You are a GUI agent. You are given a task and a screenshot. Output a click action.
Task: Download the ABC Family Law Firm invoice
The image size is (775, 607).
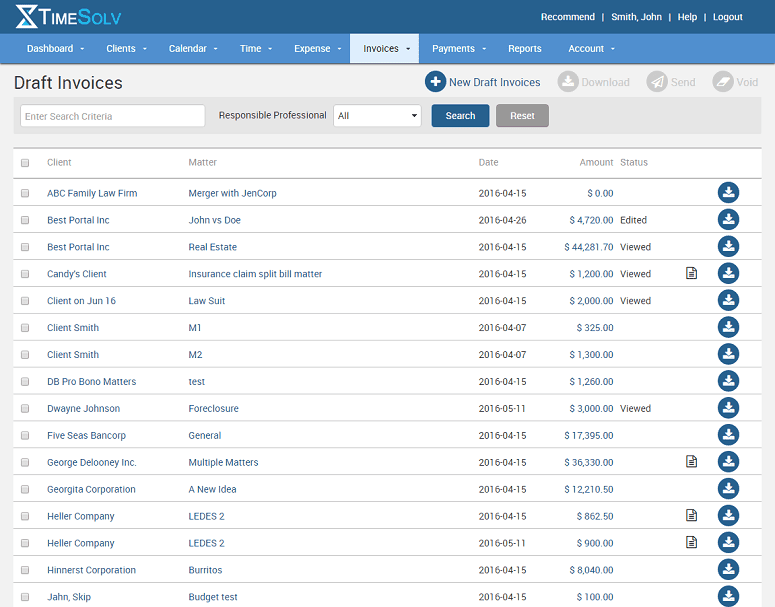click(728, 193)
